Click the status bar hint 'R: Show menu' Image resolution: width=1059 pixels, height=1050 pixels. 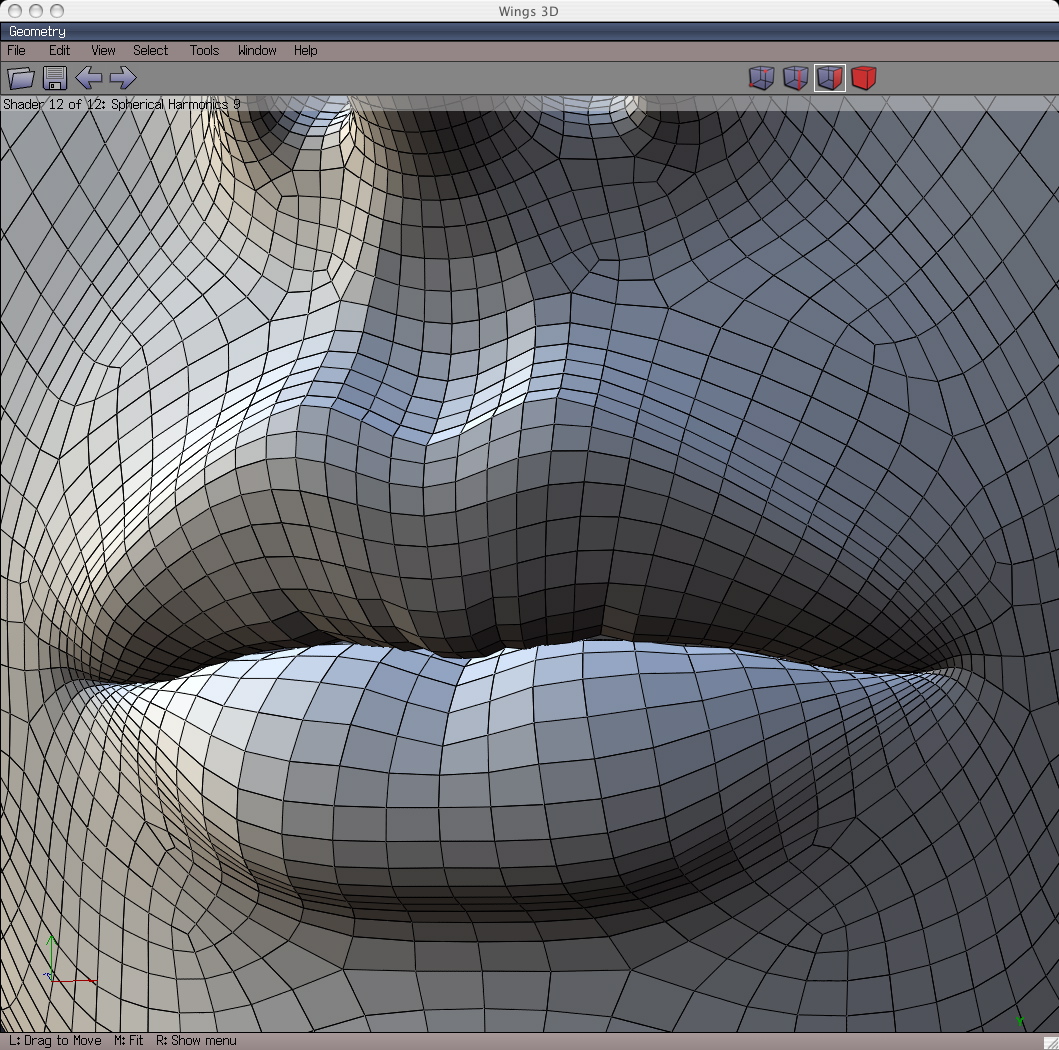196,1041
